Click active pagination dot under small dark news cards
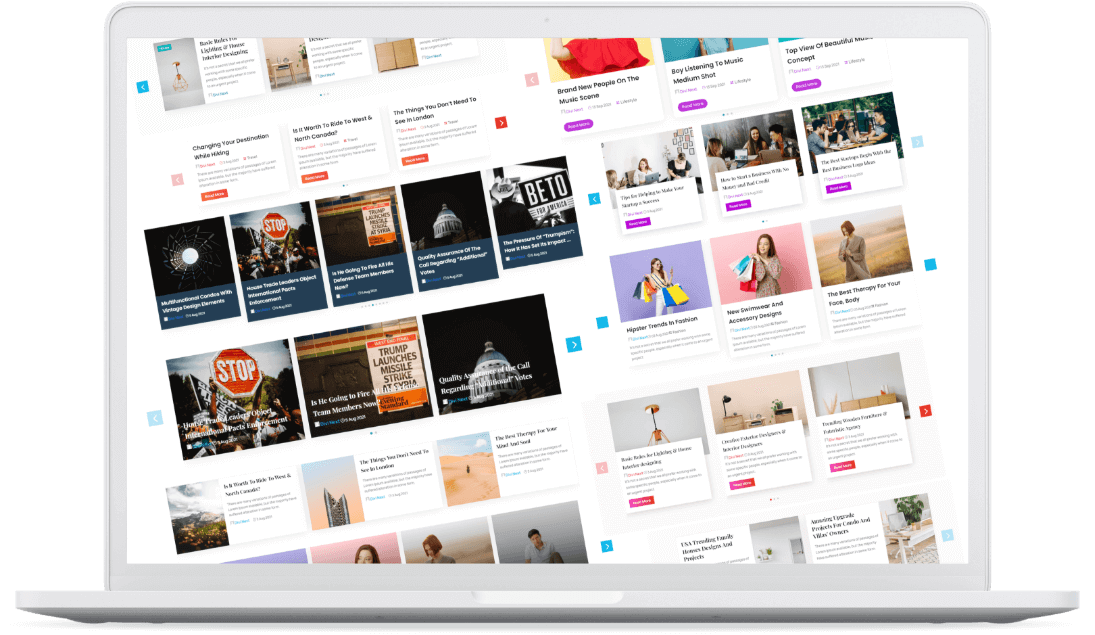 click(x=374, y=304)
